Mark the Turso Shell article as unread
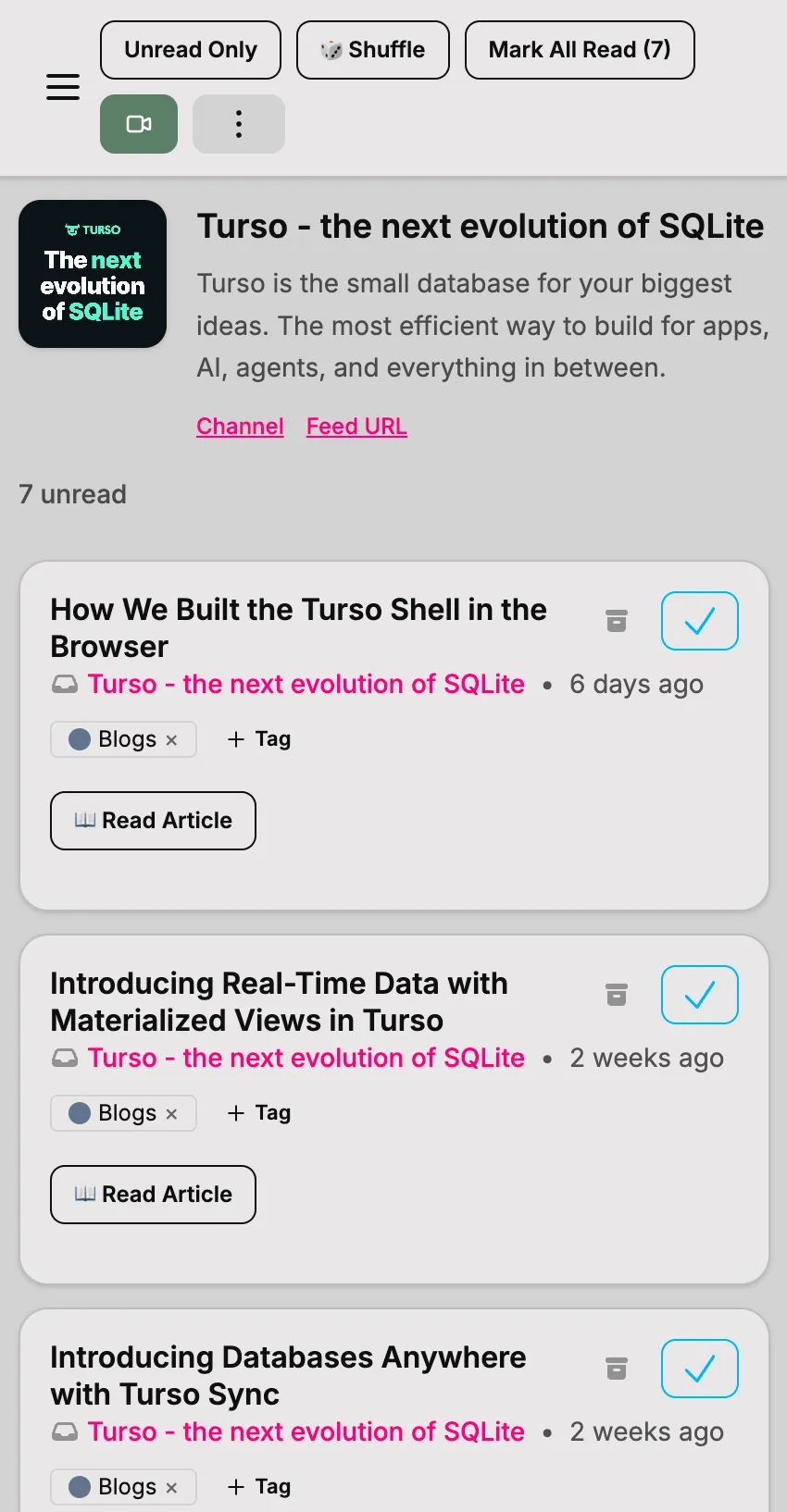Image resolution: width=787 pixels, height=1512 pixels. (x=699, y=621)
